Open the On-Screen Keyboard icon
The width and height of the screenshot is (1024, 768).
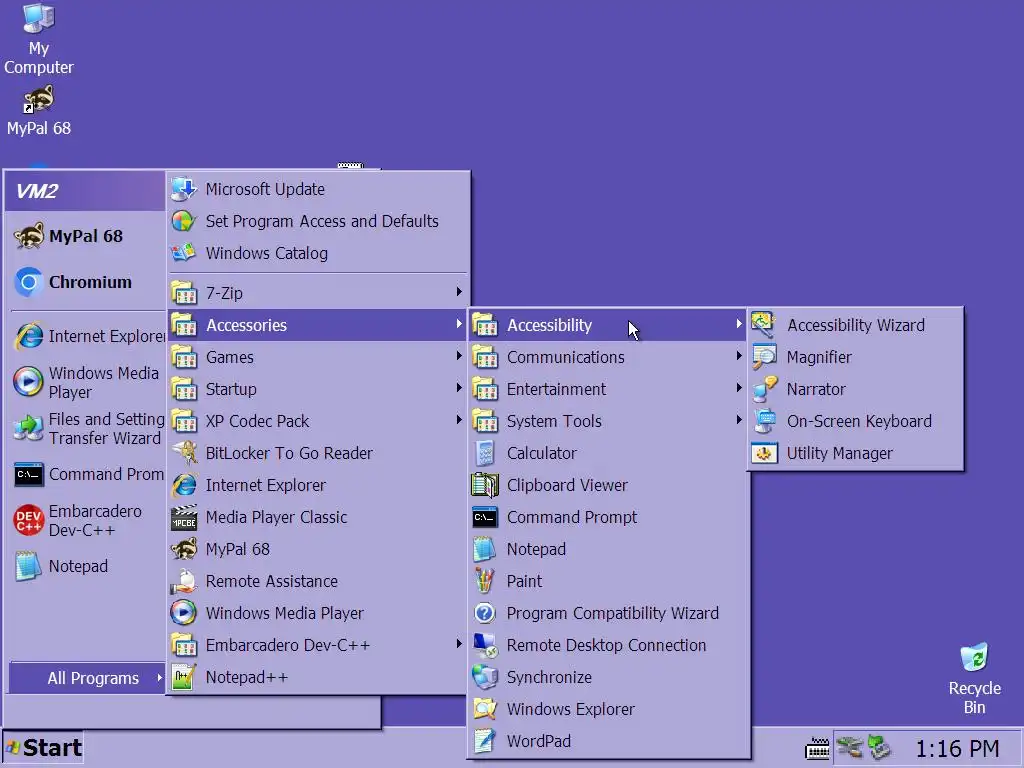pyautogui.click(x=764, y=421)
